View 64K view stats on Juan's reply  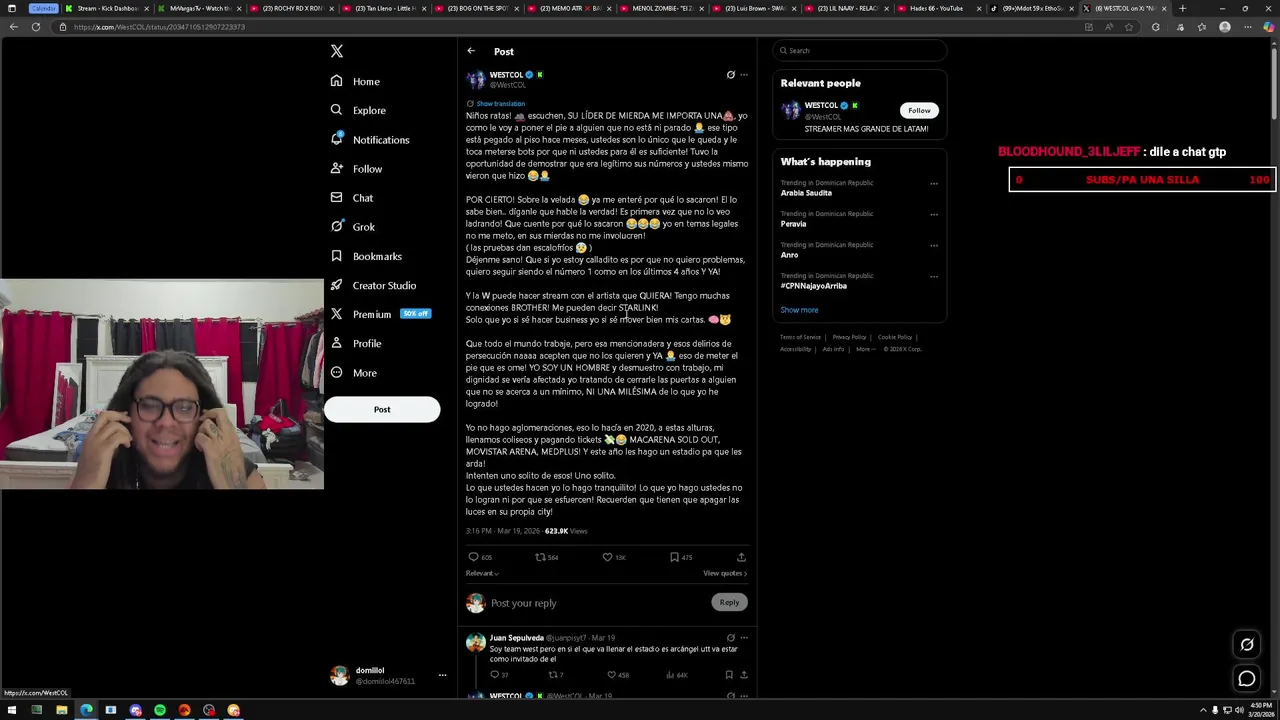point(676,675)
